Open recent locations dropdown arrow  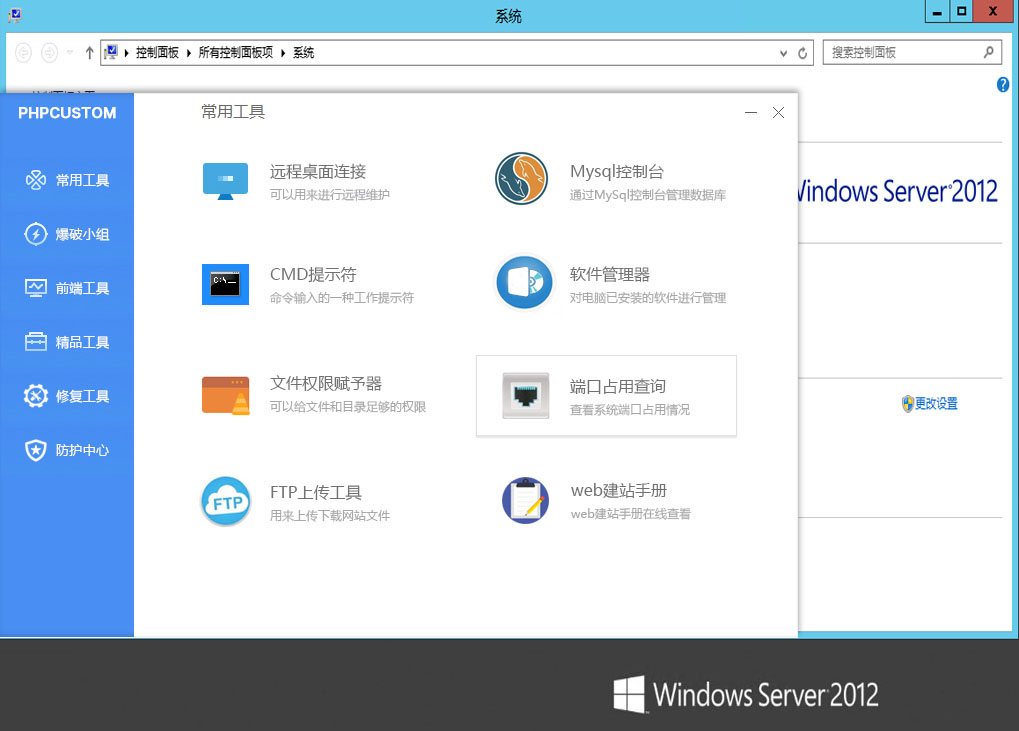click(x=70, y=53)
